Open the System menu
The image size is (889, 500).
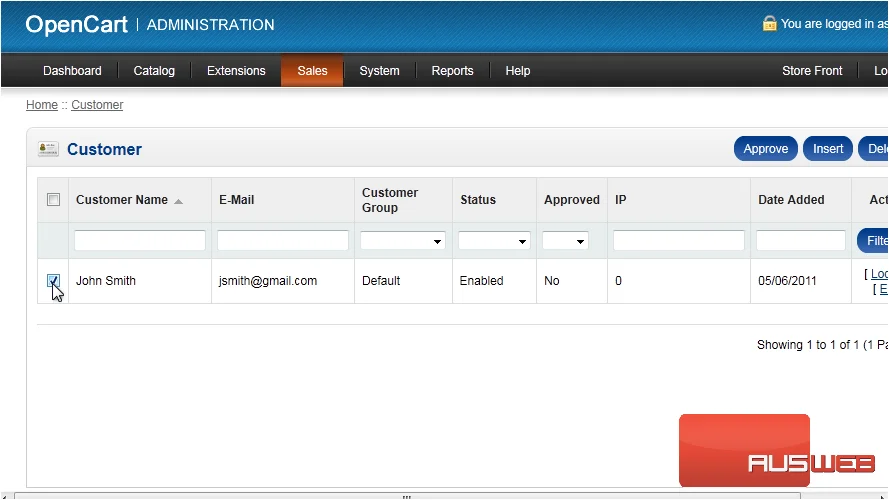click(379, 71)
